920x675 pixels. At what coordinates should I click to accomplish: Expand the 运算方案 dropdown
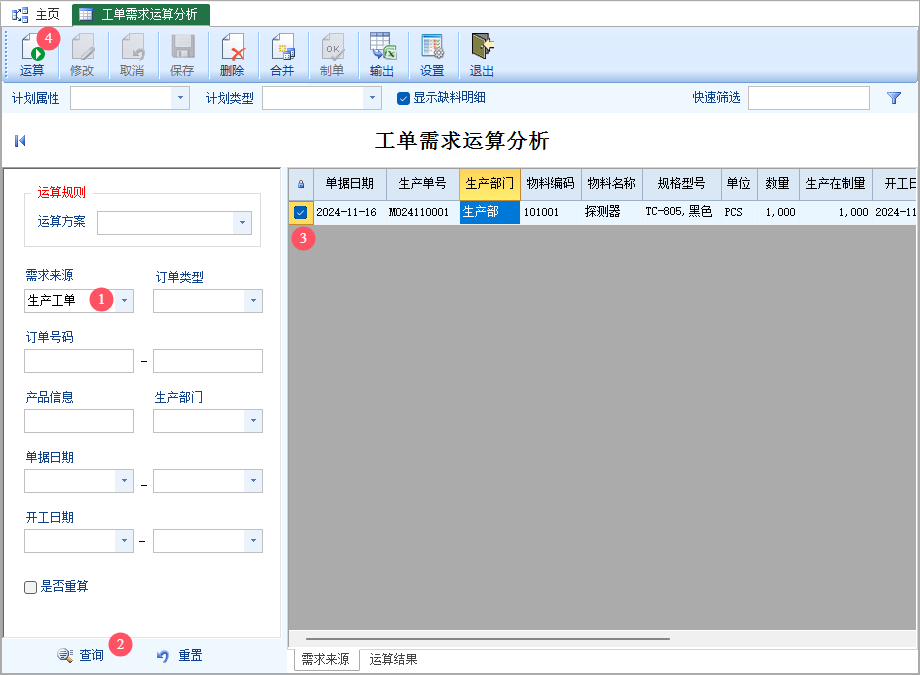pos(242,223)
